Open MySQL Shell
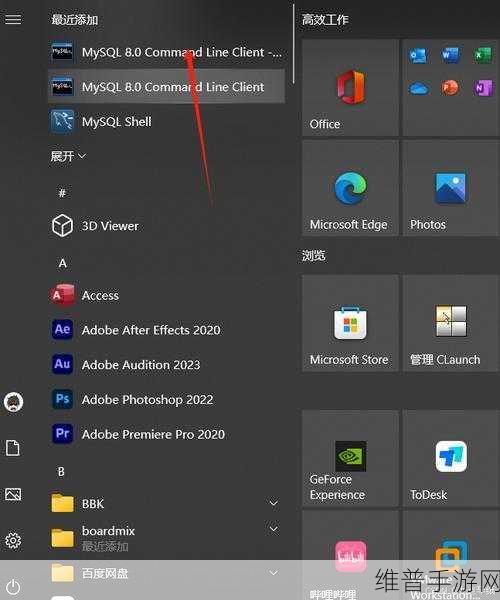This screenshot has width=500, height=600. point(166,122)
